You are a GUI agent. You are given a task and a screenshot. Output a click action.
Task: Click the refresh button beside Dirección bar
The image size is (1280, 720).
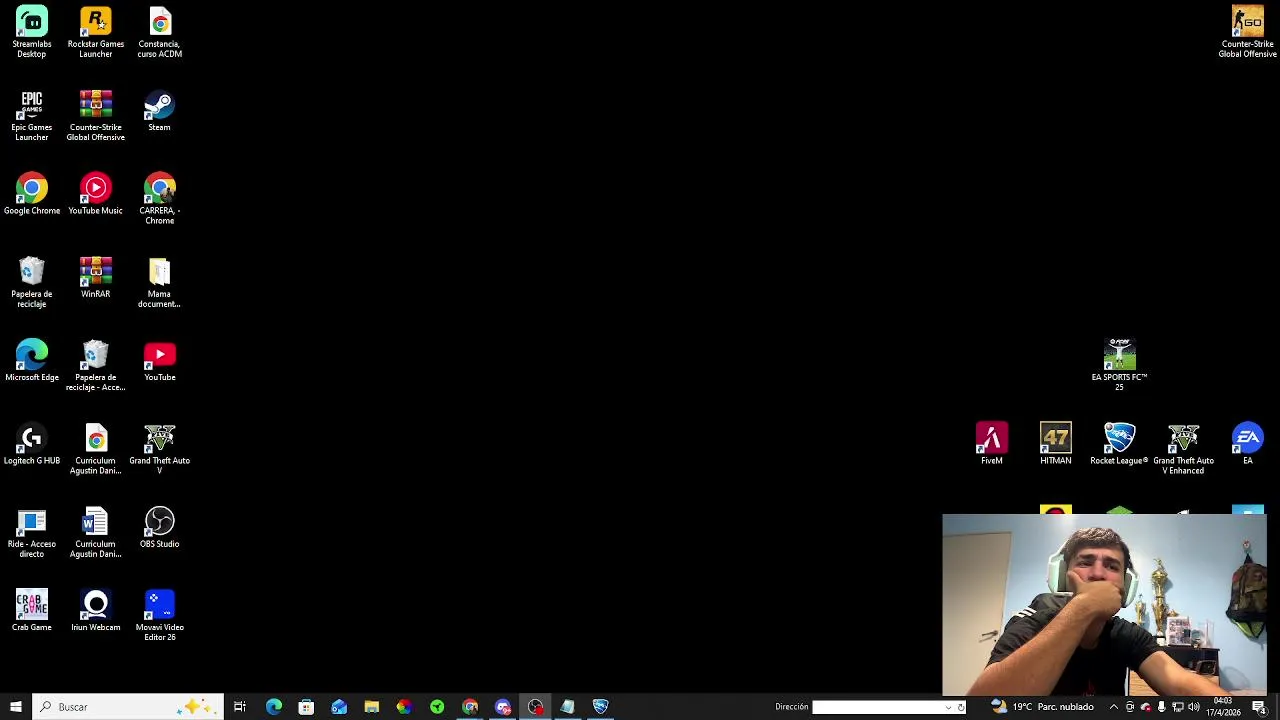(961, 707)
